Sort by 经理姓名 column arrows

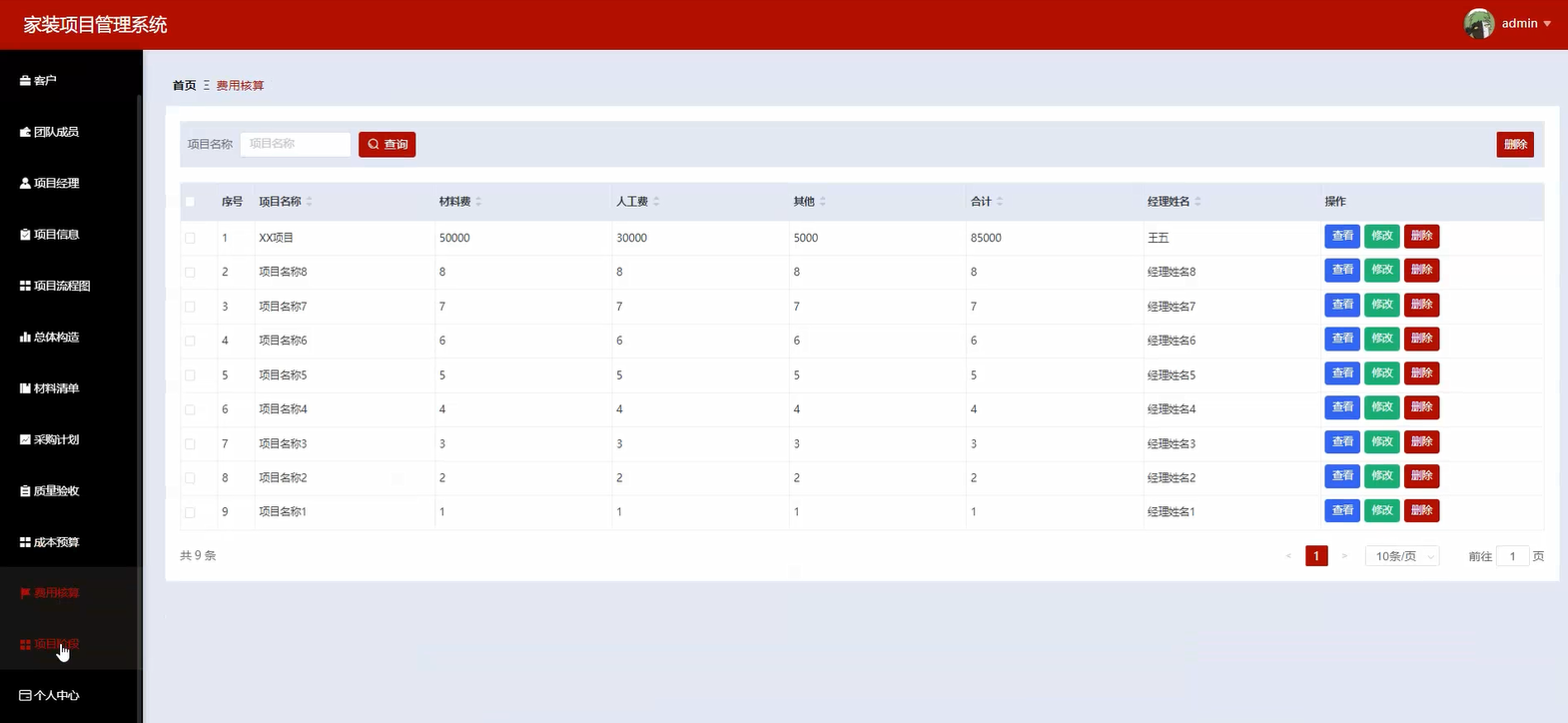point(1197,202)
